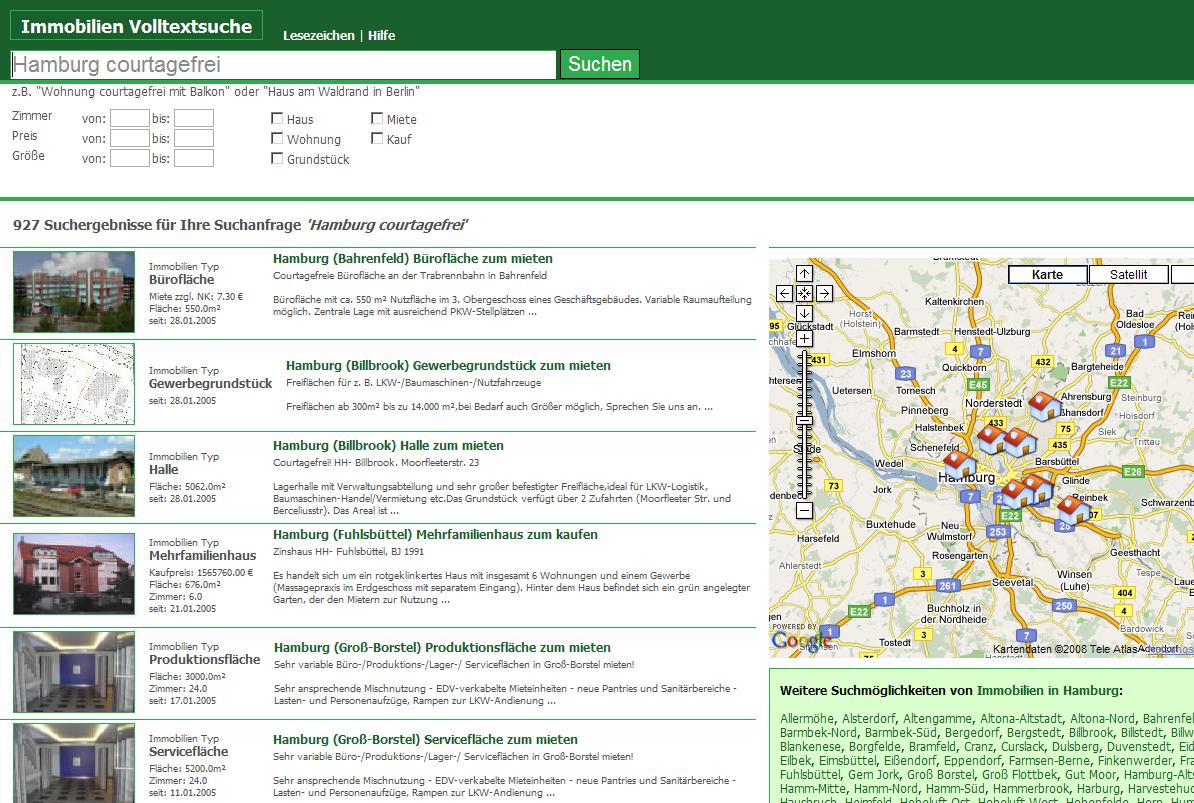
Task: Open the Barmbek-Nord district link
Action: [x=819, y=733]
